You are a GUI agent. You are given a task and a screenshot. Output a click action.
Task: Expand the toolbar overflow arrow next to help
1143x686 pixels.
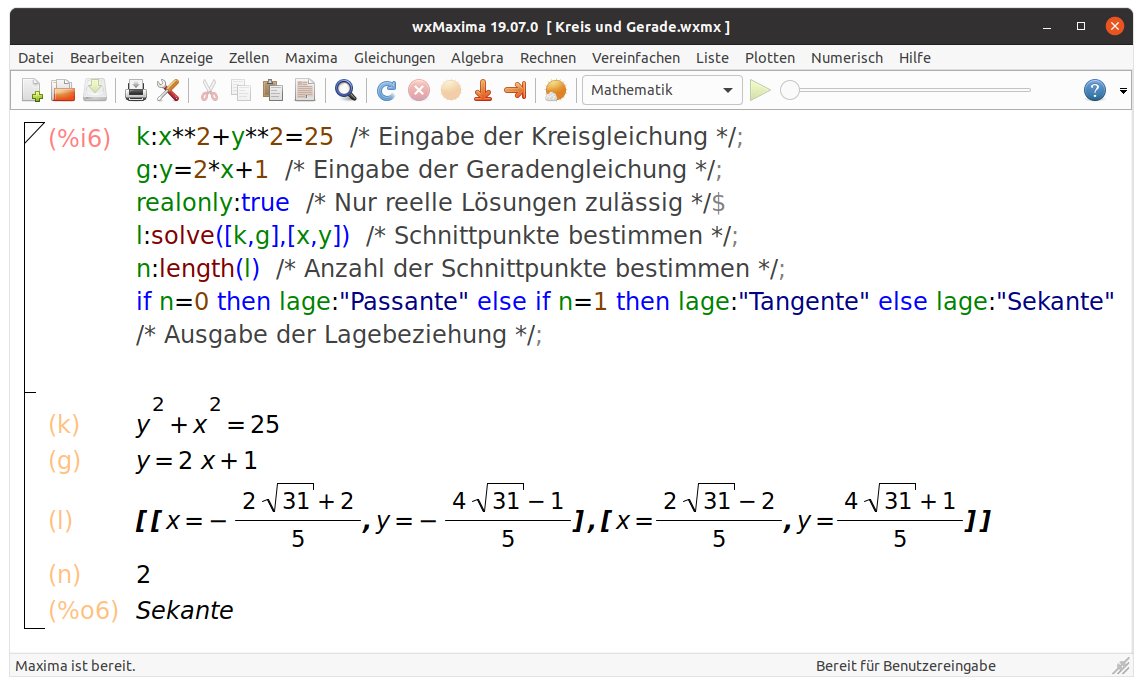(1123, 91)
